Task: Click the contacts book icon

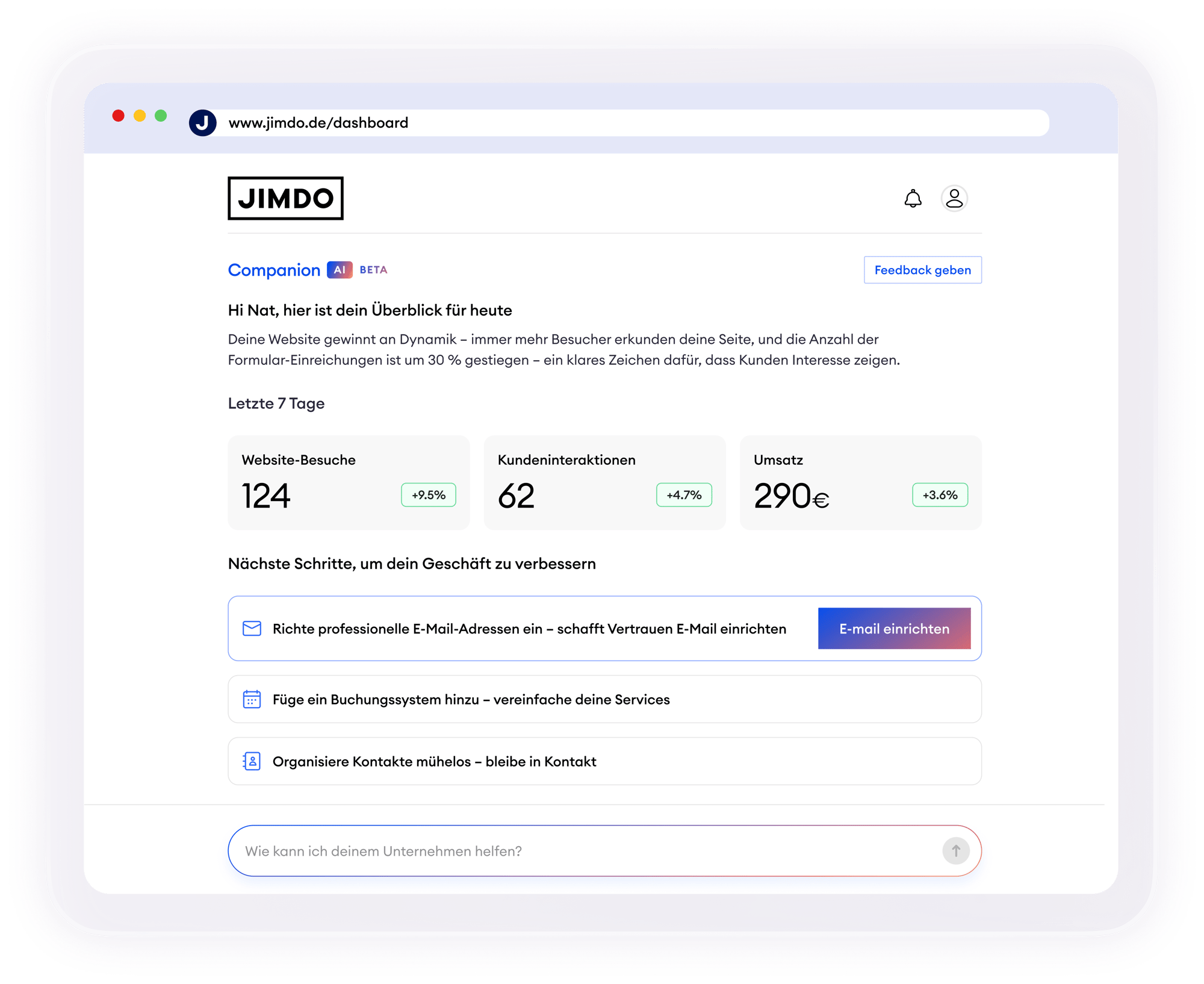Action: click(x=252, y=761)
